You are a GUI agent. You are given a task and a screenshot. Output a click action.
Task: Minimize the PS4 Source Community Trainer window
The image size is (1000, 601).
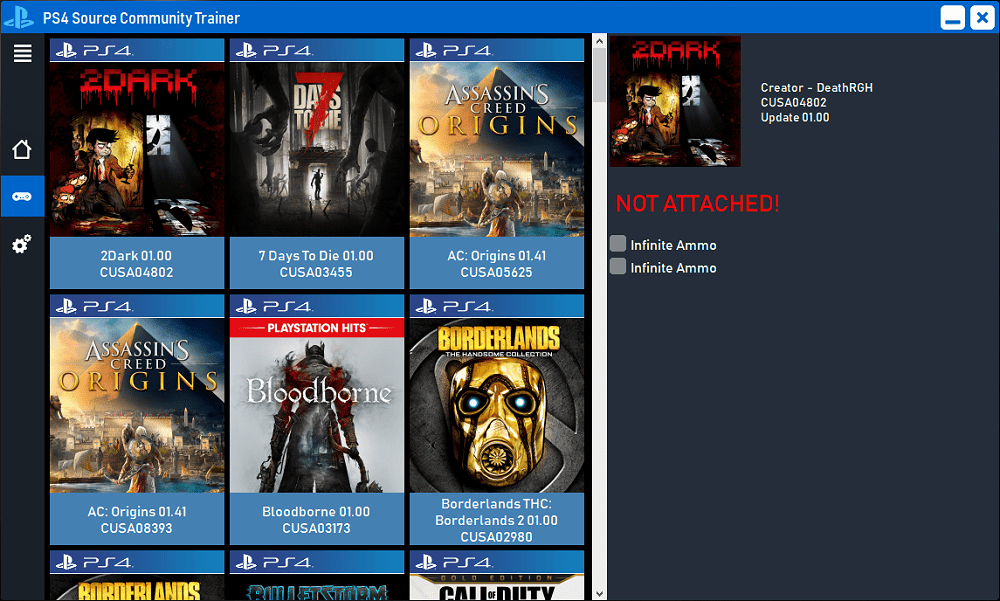click(953, 17)
